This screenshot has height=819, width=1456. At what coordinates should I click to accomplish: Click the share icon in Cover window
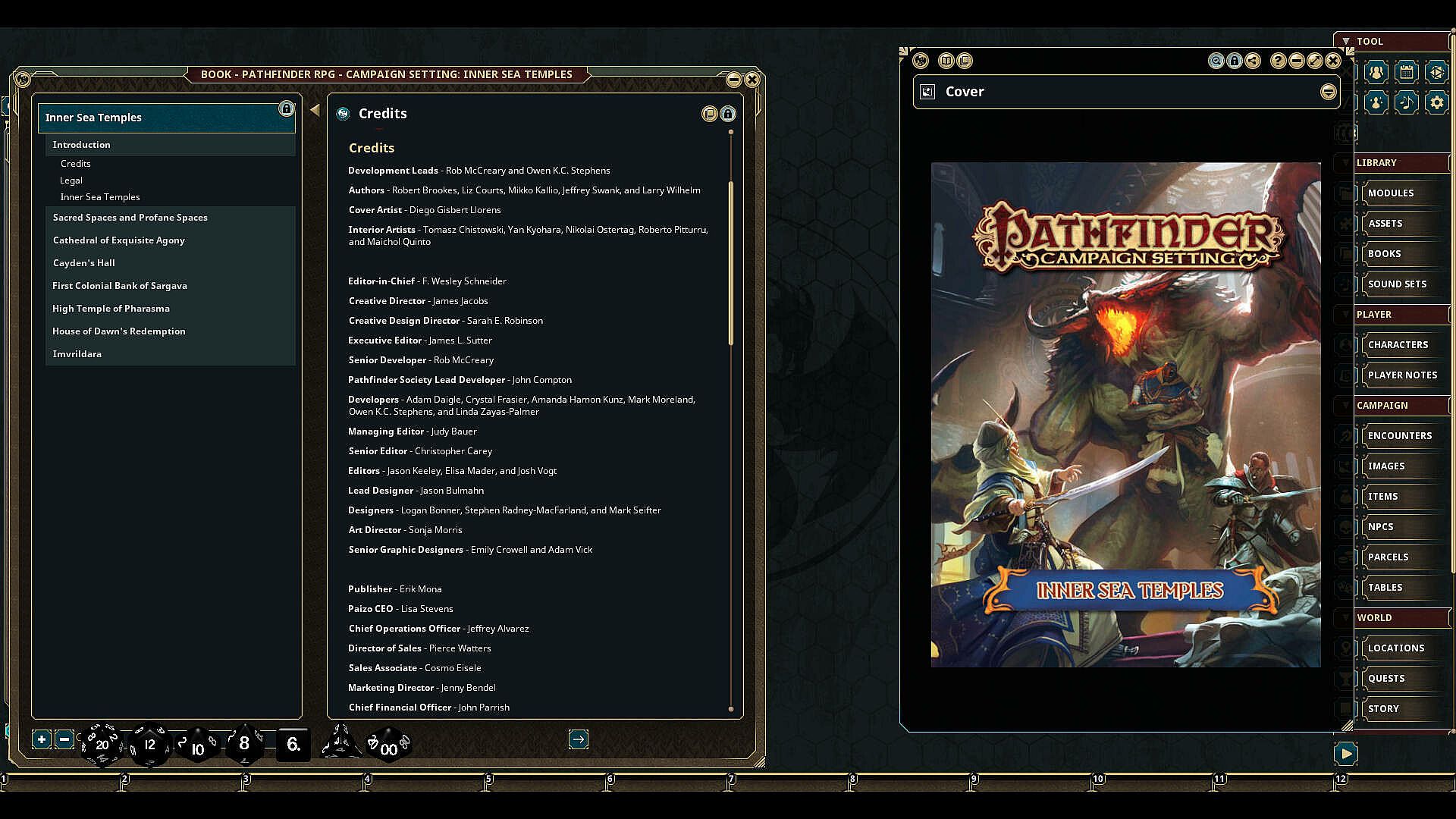1253,61
